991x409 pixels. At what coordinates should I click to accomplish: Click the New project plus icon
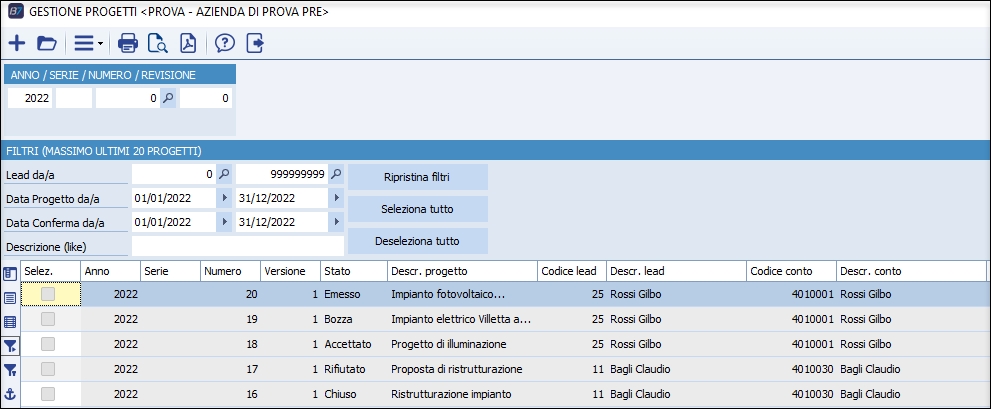pyautogui.click(x=17, y=43)
